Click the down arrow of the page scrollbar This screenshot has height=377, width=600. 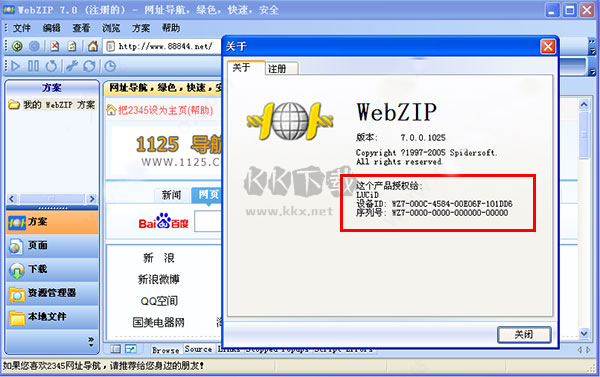pos(584,334)
